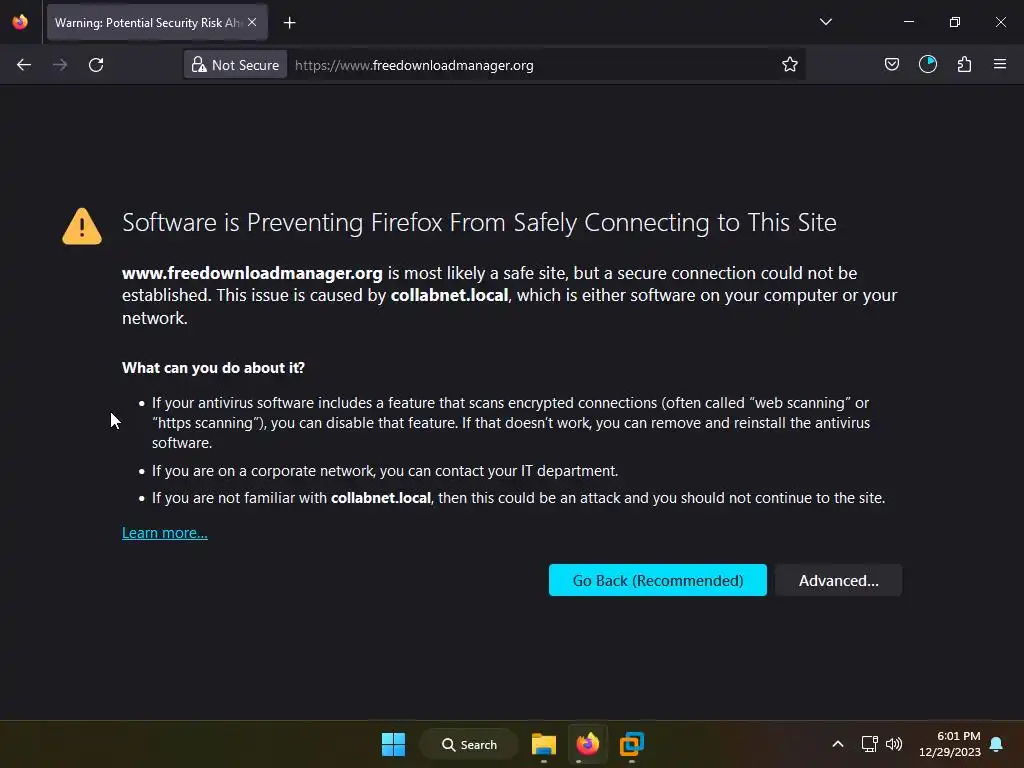Click the Firefox taskbar icon
Screen dimensions: 1024x768
(x=588, y=744)
